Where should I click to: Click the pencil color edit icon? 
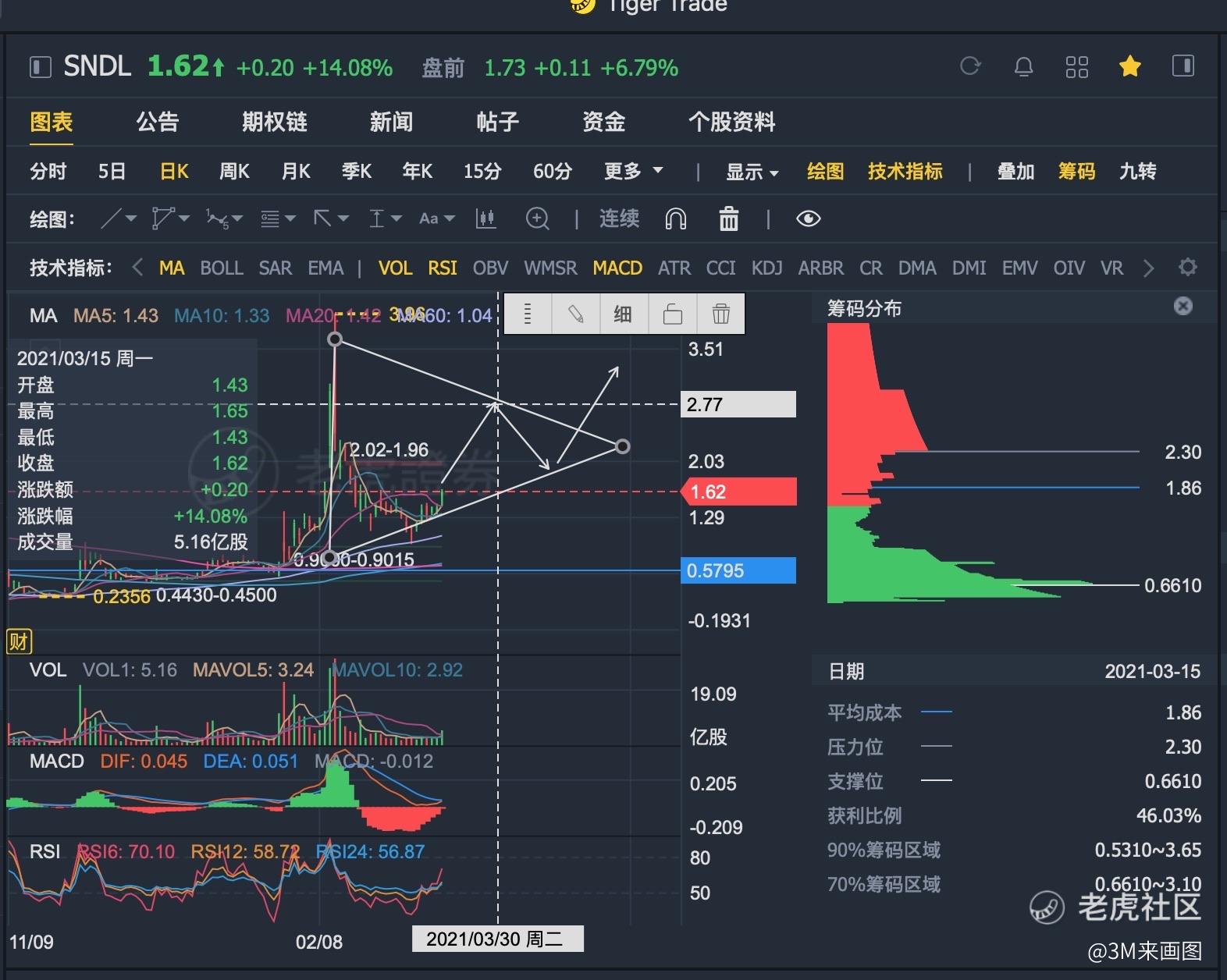coord(576,314)
